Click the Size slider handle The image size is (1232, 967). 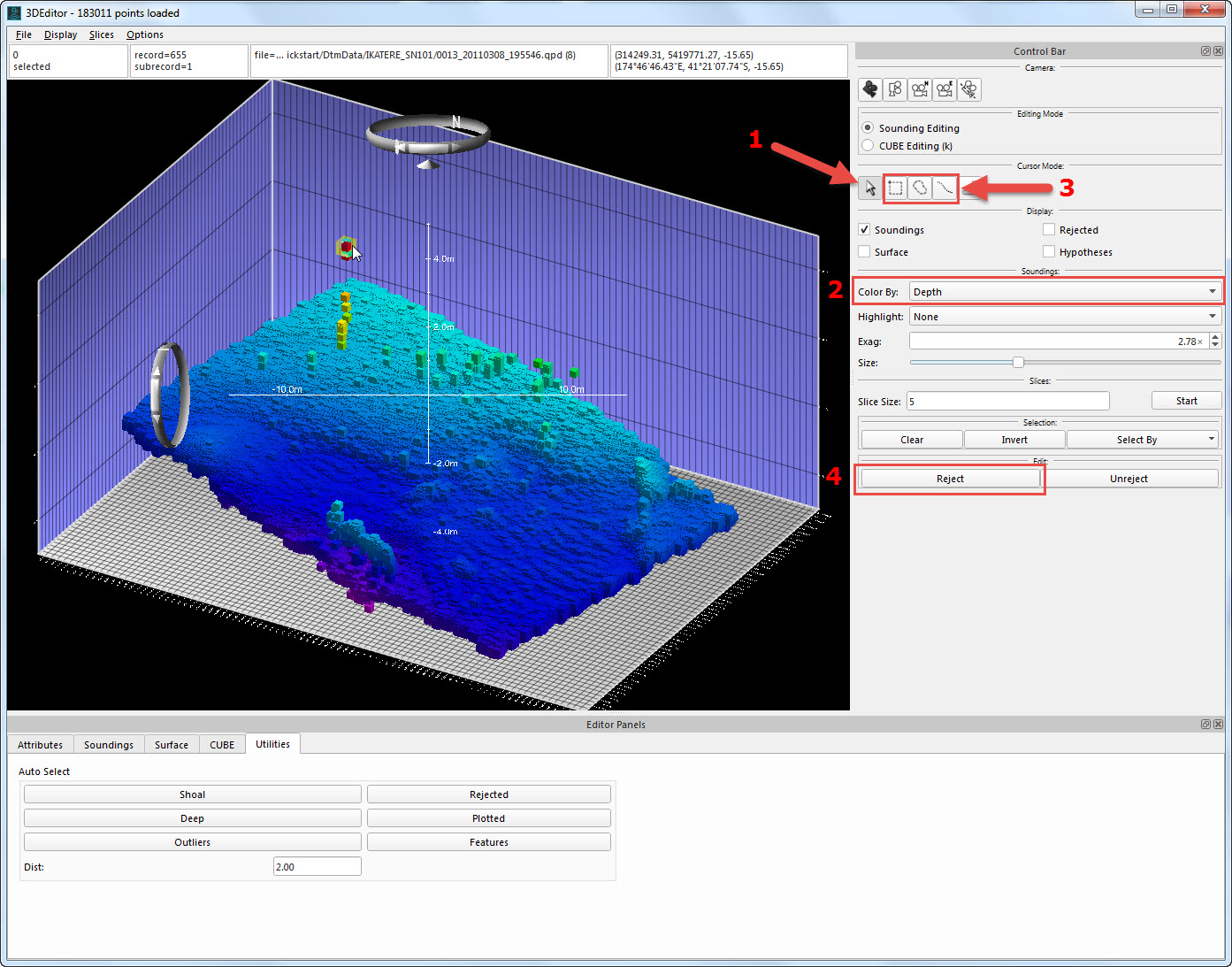1018,363
